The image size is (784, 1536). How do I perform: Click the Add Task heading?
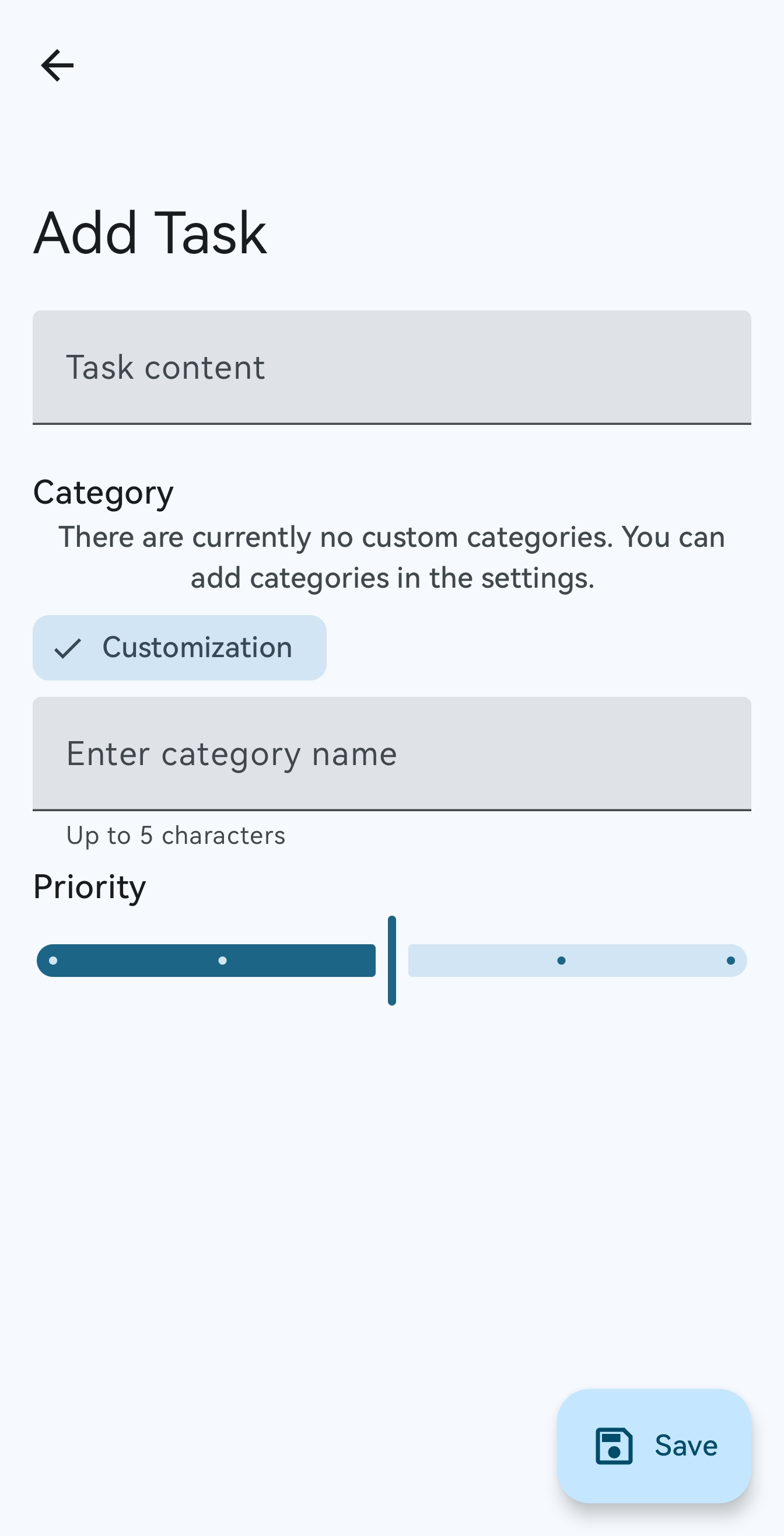click(150, 233)
